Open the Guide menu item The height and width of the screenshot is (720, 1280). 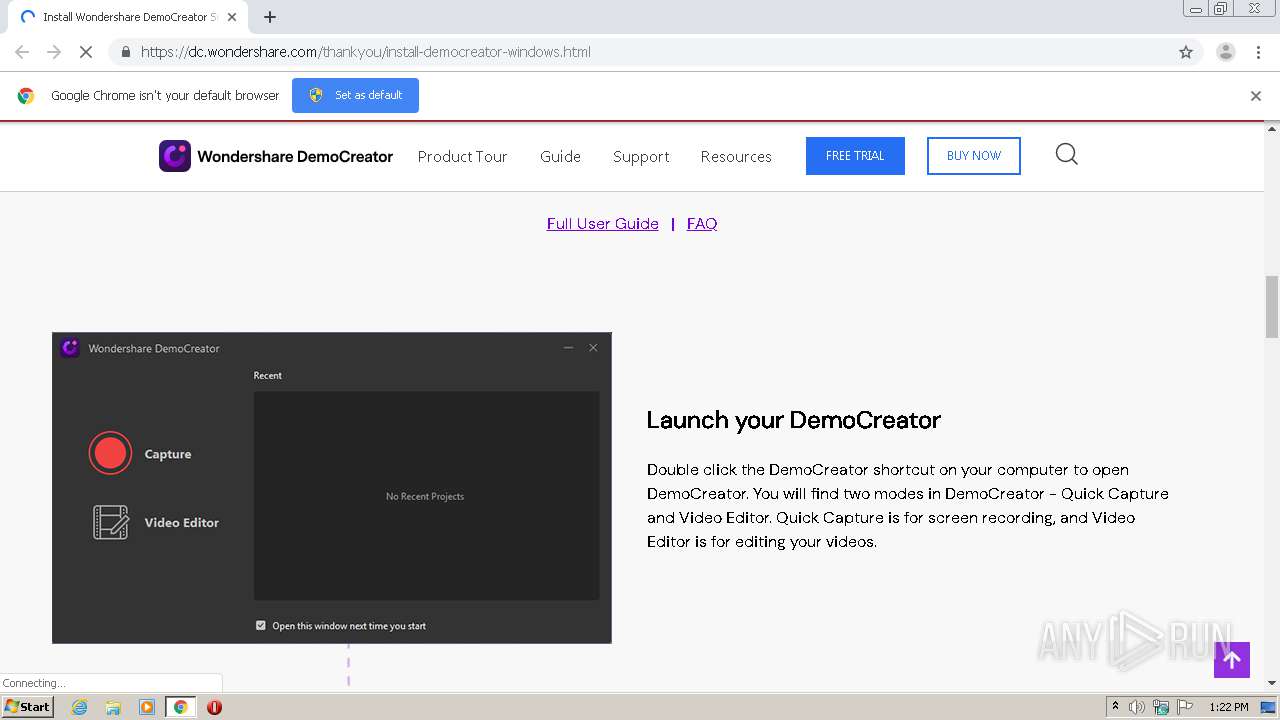click(x=560, y=156)
